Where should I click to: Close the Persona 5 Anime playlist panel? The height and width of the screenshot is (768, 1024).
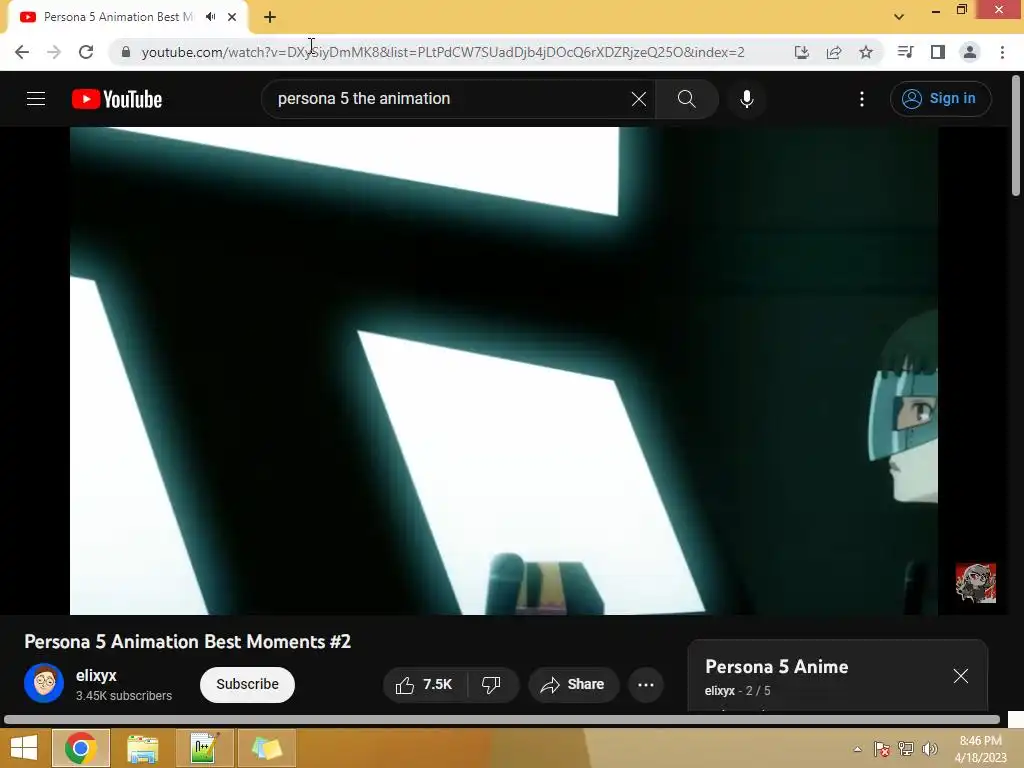click(960, 676)
